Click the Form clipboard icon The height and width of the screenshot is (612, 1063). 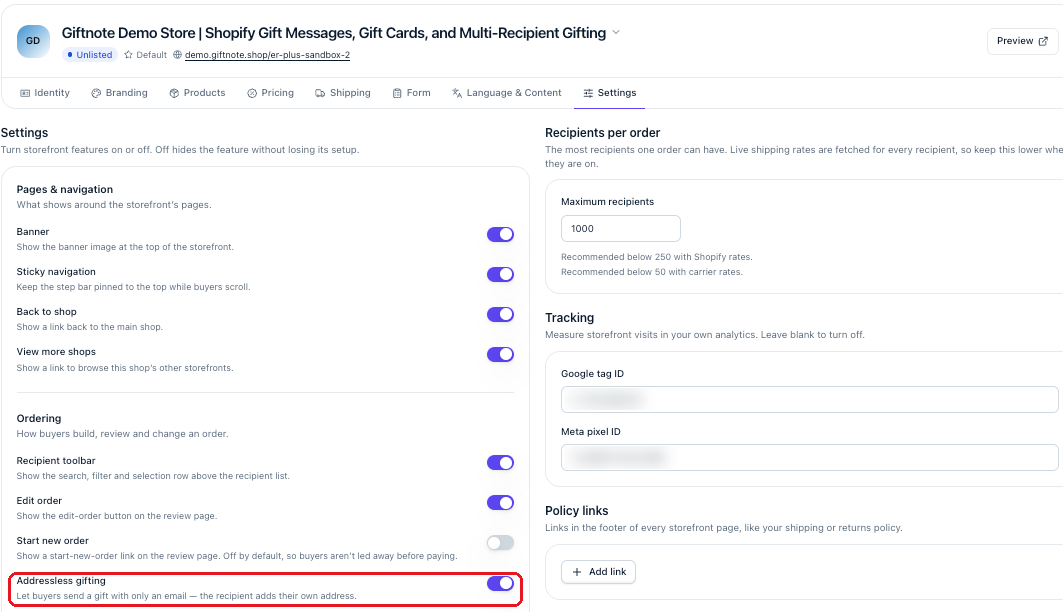pyautogui.click(x=397, y=94)
